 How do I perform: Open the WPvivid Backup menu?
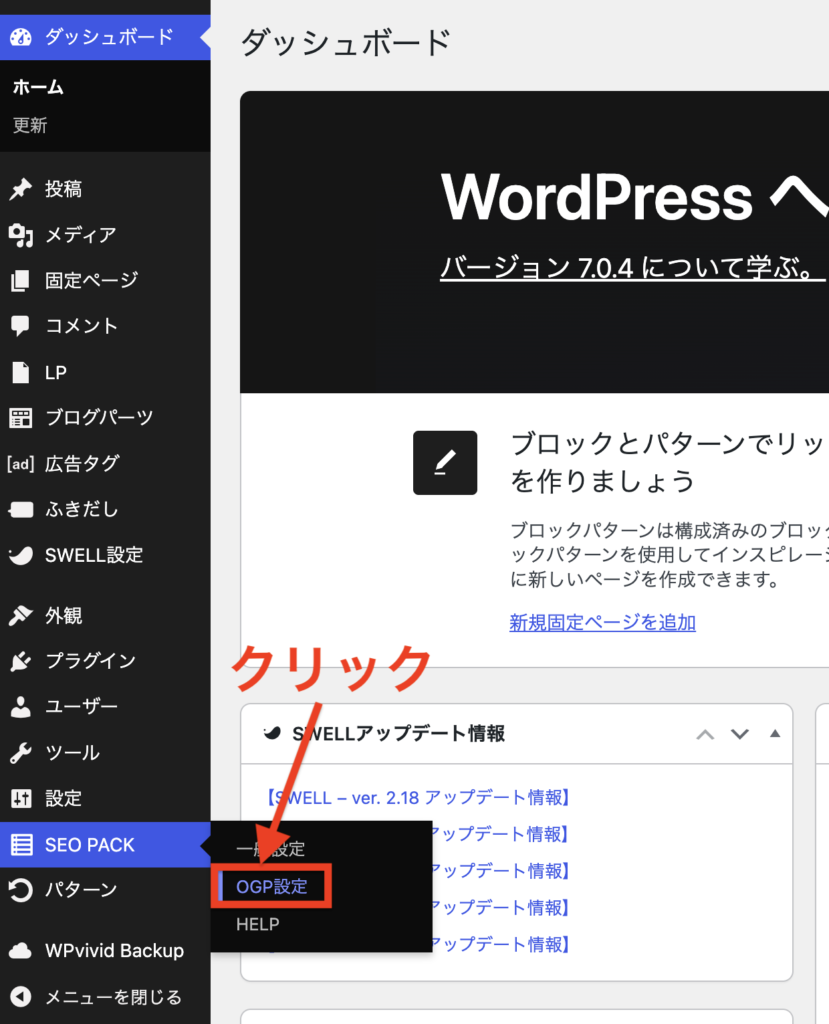click(105, 951)
